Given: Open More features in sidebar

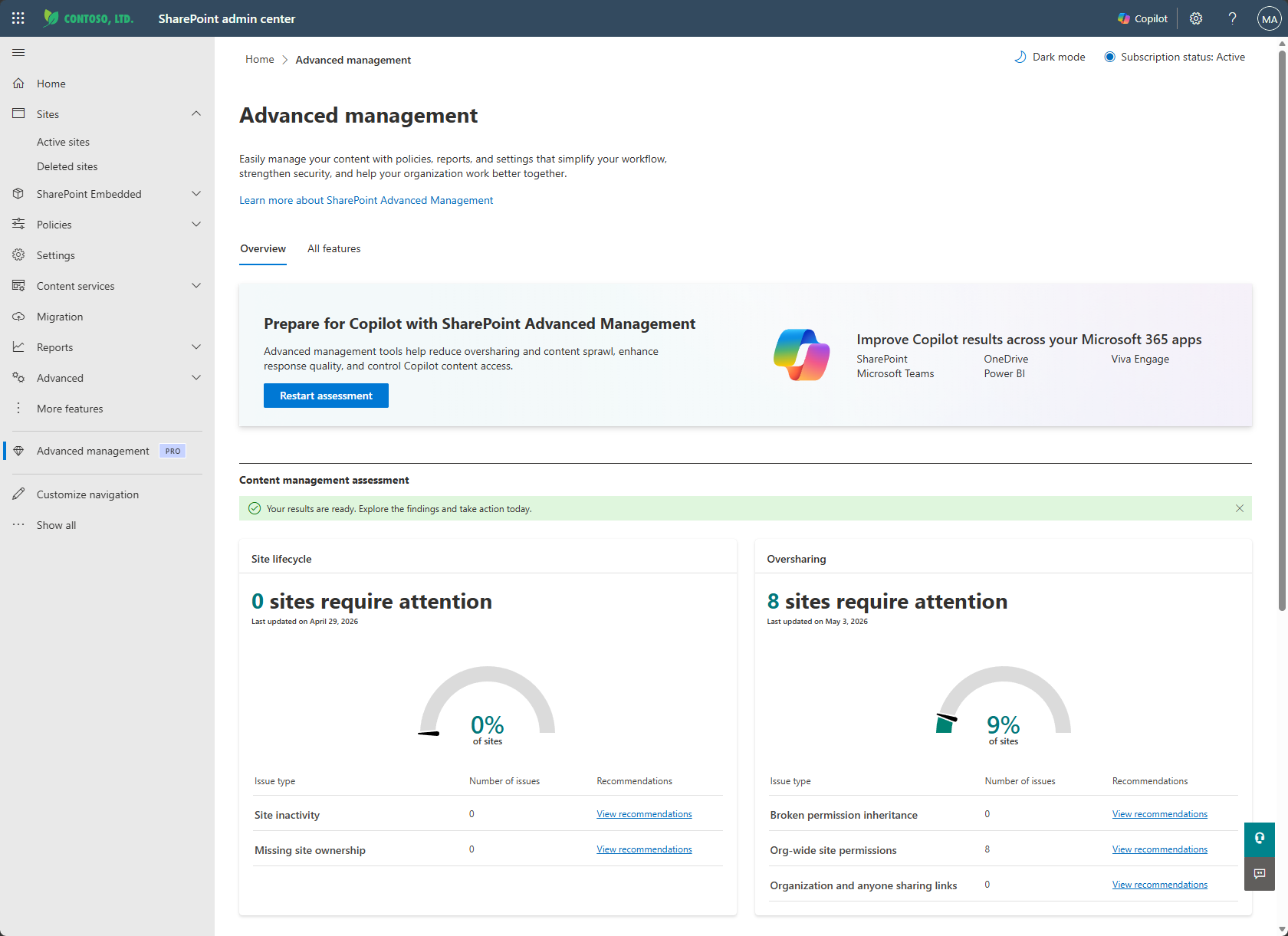Looking at the screenshot, I should click(70, 409).
